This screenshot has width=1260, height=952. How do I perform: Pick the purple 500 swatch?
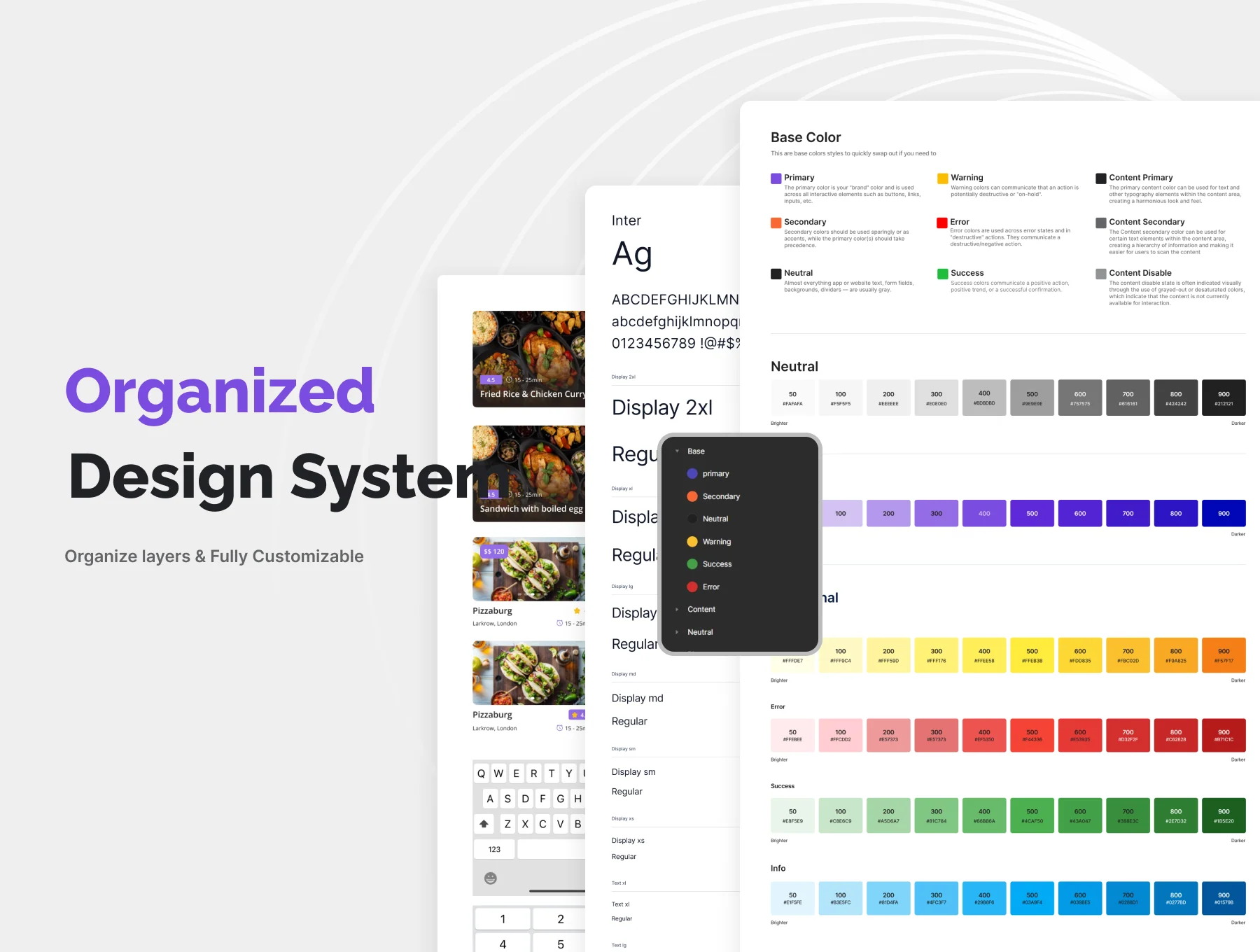[1032, 513]
